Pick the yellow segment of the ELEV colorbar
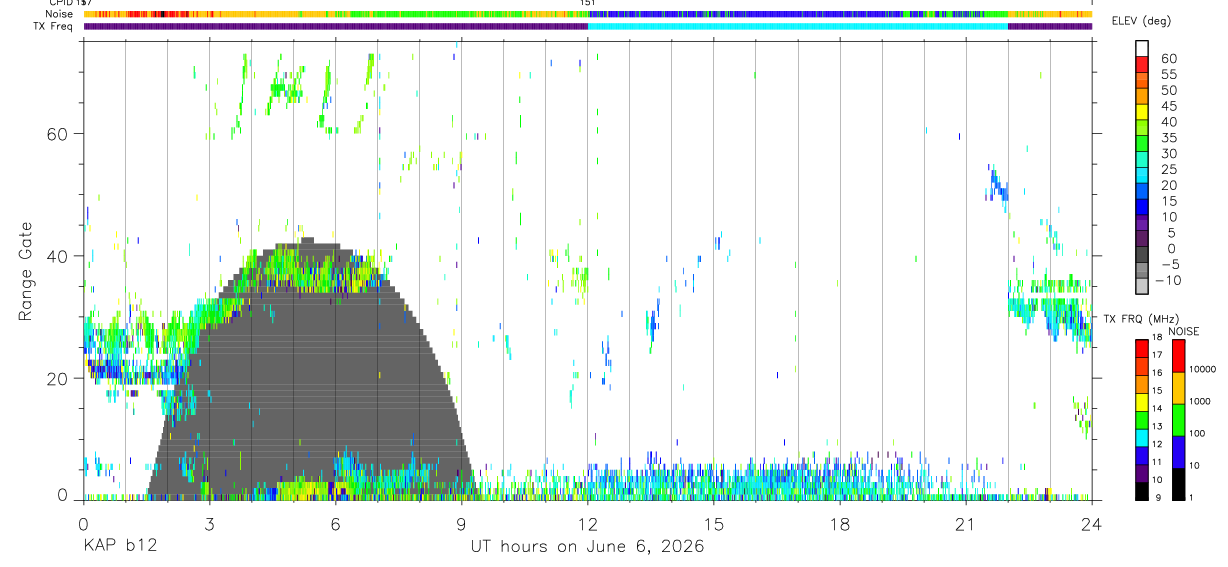The height and width of the screenshot is (567, 1228). click(x=1142, y=113)
